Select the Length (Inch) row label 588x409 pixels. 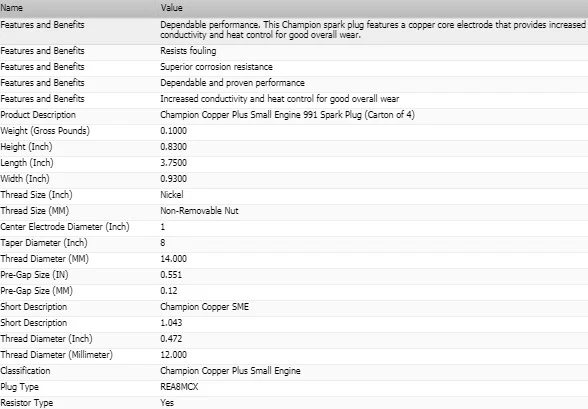click(x=27, y=163)
